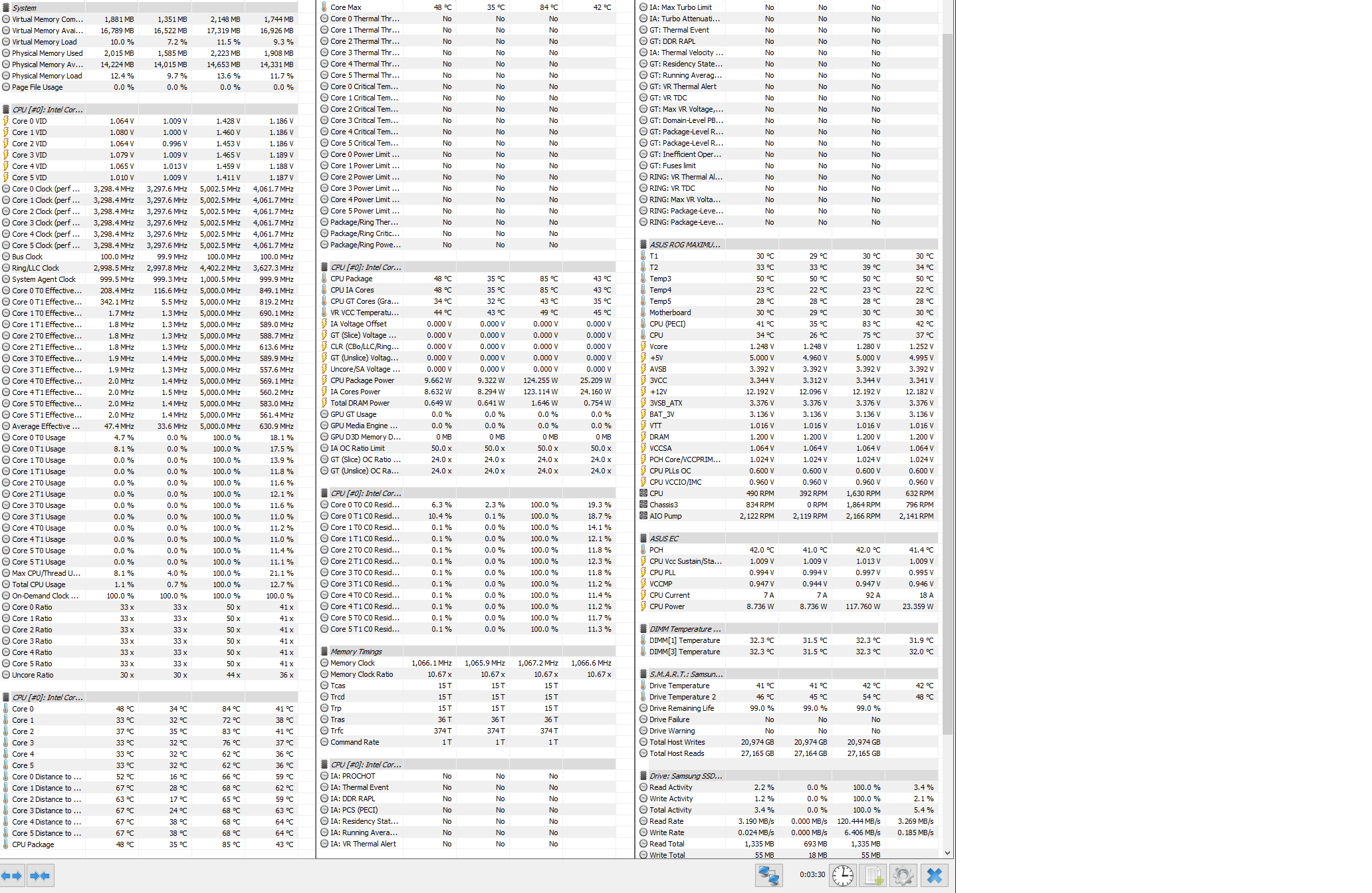Open sensor settings gear icon
Viewport: 1372px width, 893px height.
(x=903, y=876)
